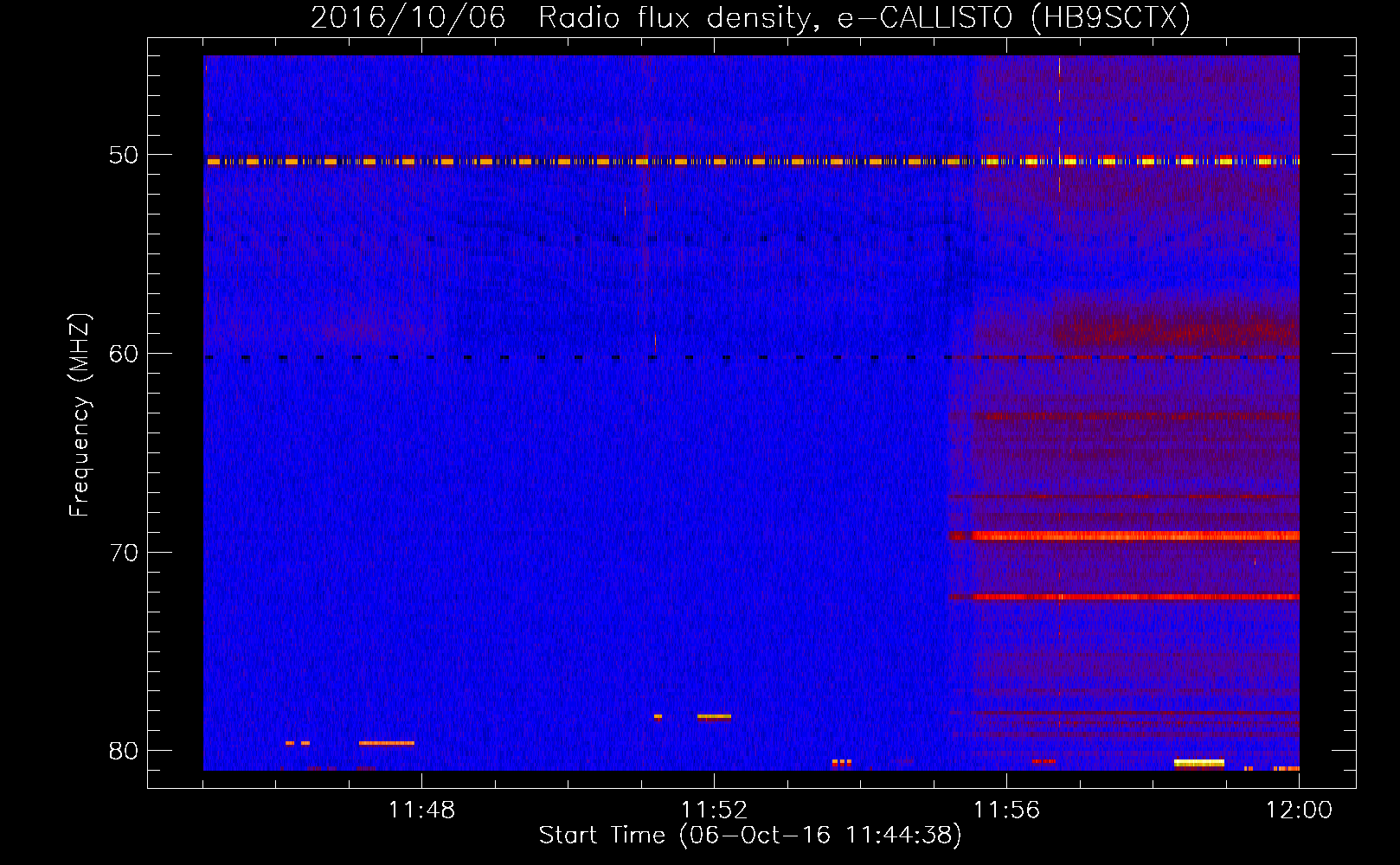This screenshot has width=1400, height=865.
Task: Click the 'Frequency (MHZ)' axis label
Action: pos(80,414)
